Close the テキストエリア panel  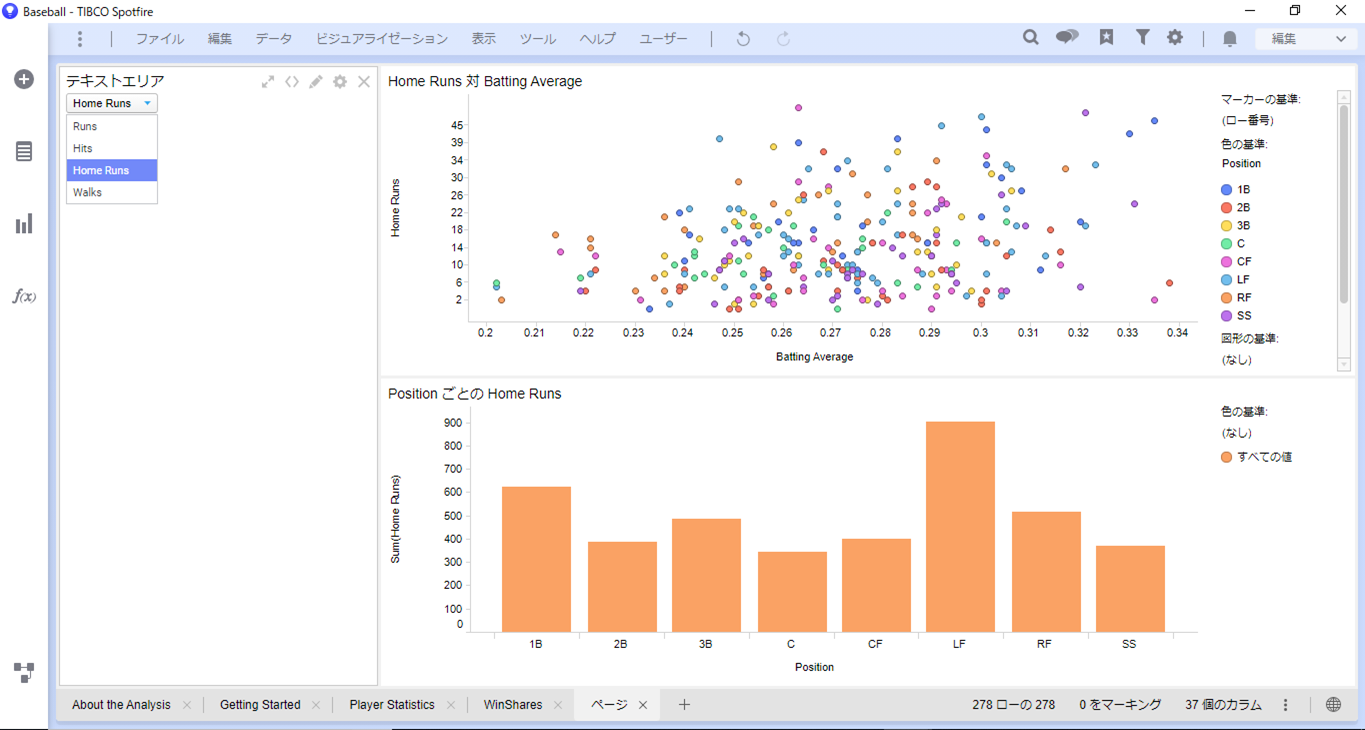(x=364, y=82)
